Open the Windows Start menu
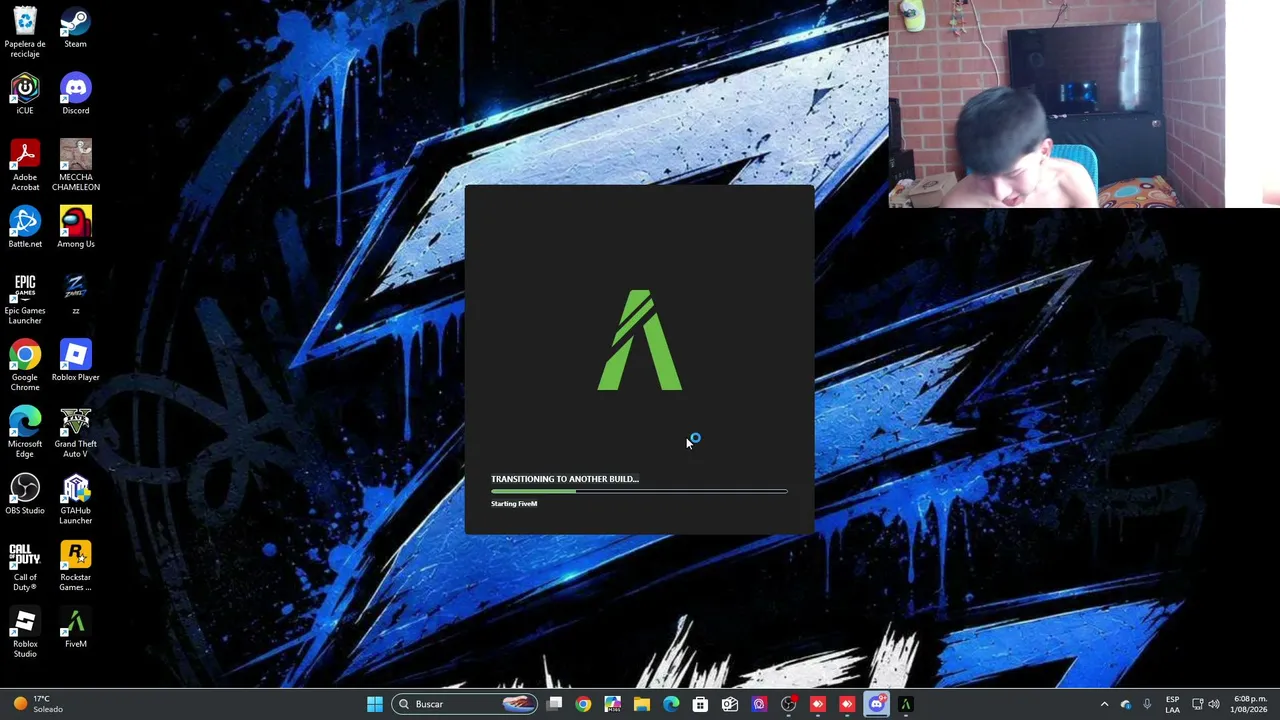 click(374, 704)
